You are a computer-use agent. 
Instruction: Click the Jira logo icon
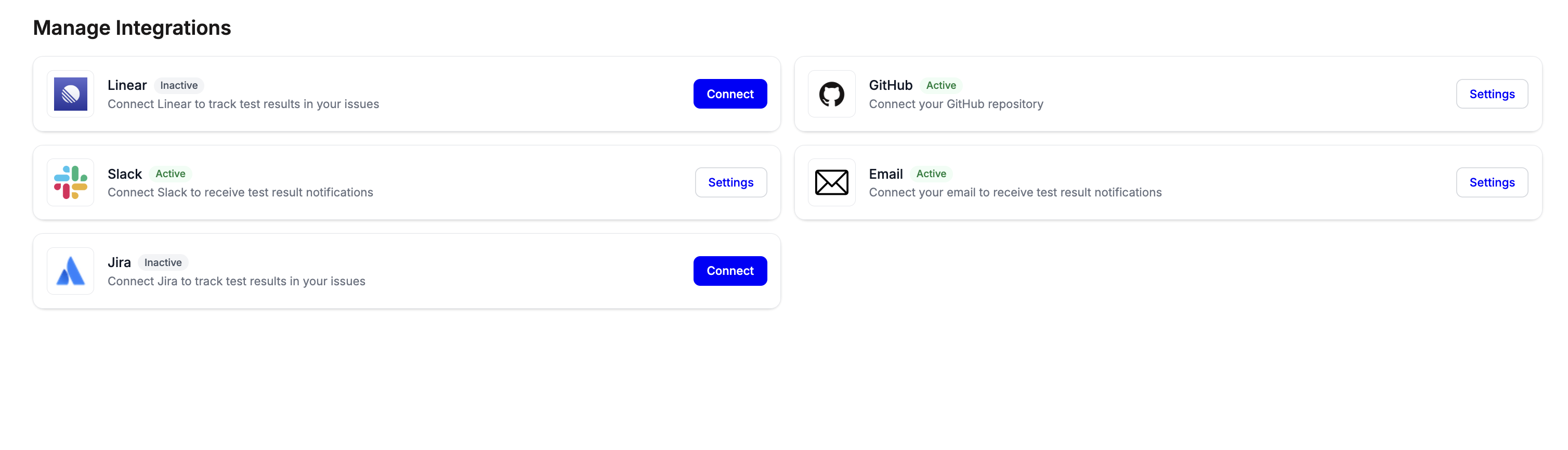[71, 271]
